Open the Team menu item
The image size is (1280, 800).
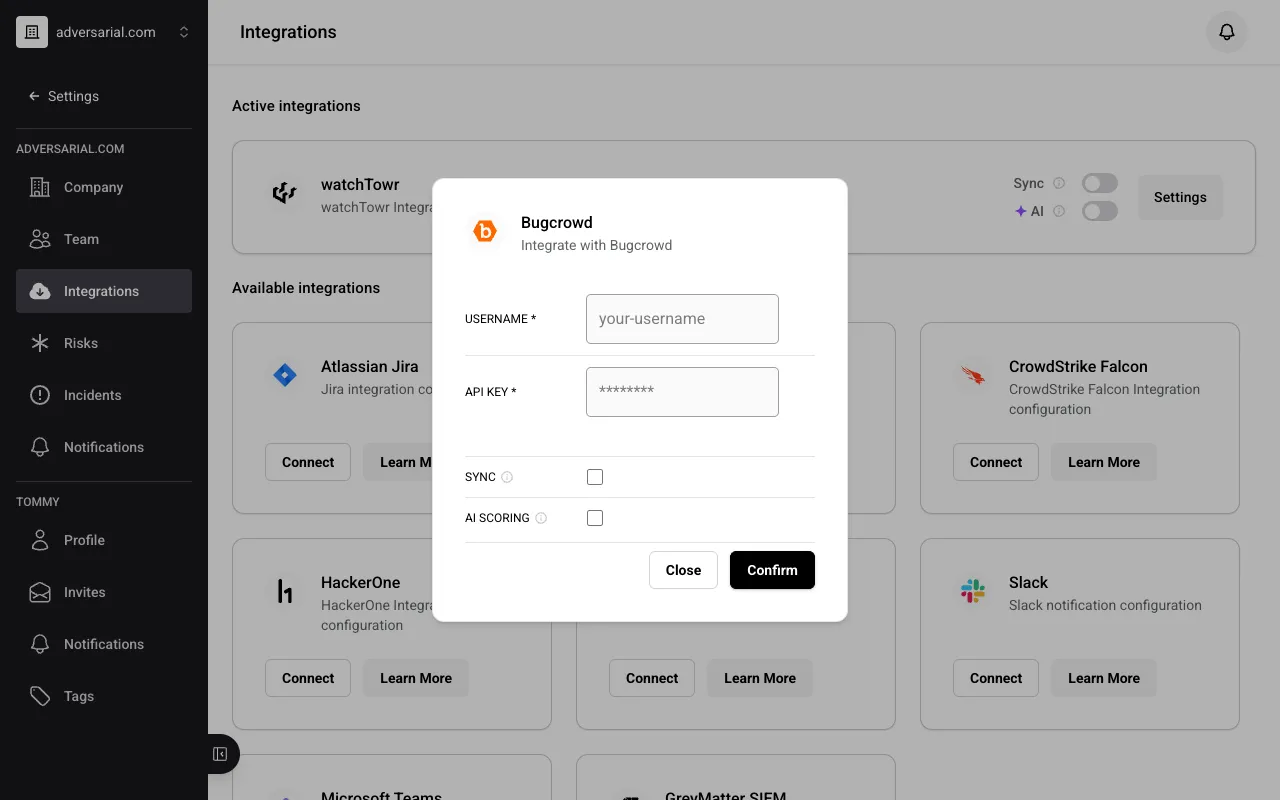tap(104, 239)
